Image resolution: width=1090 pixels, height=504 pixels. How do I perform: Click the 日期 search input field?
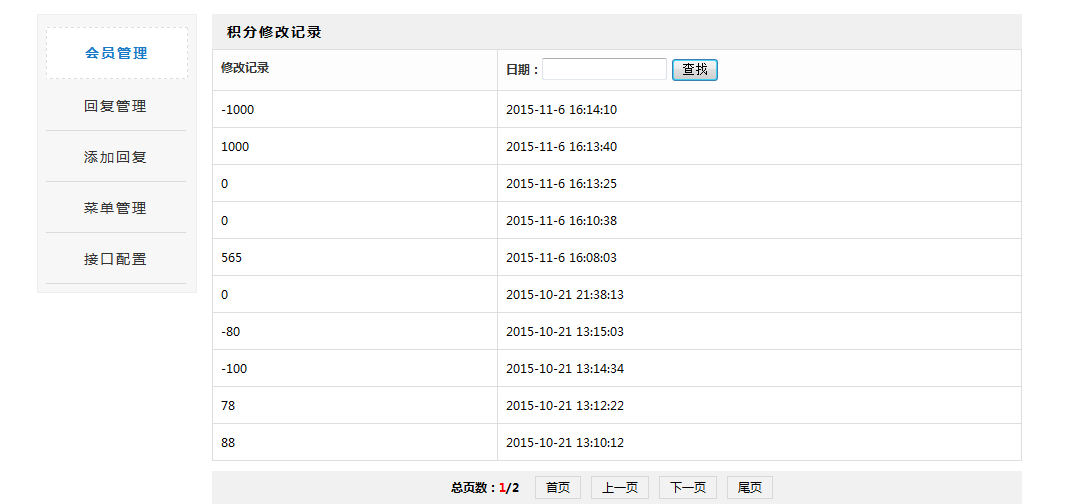point(604,69)
